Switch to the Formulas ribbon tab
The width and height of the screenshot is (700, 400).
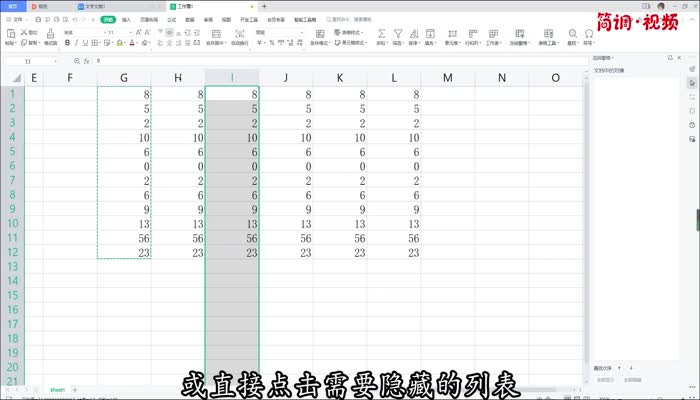click(171, 19)
